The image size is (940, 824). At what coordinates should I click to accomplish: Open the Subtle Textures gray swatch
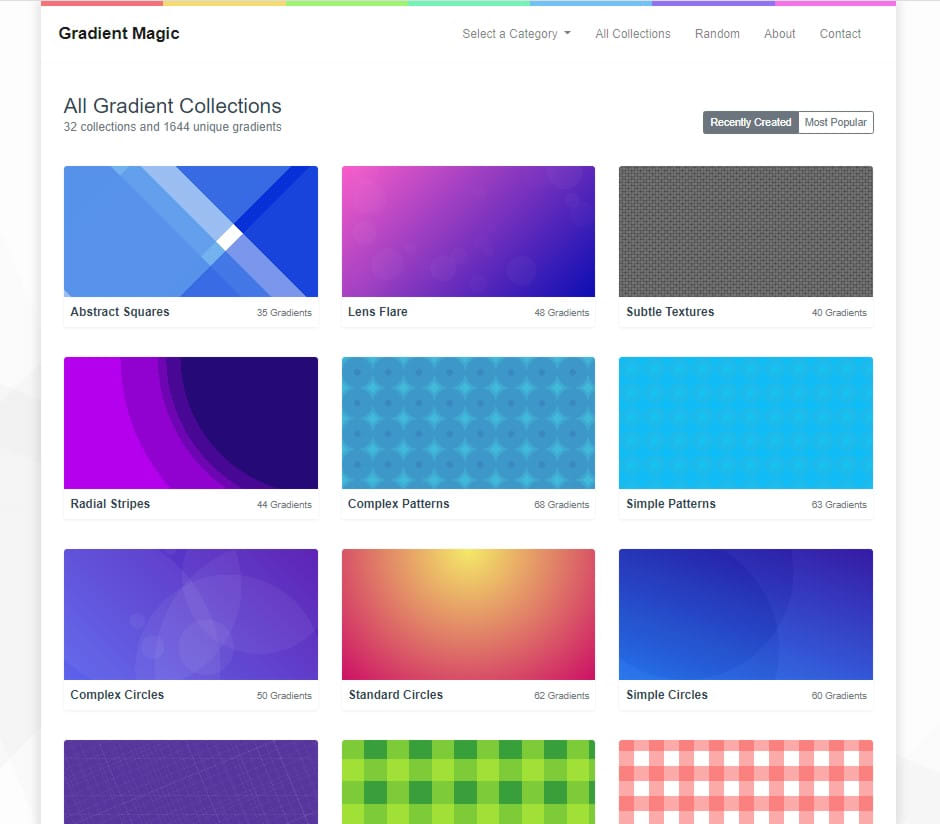pyautogui.click(x=745, y=231)
